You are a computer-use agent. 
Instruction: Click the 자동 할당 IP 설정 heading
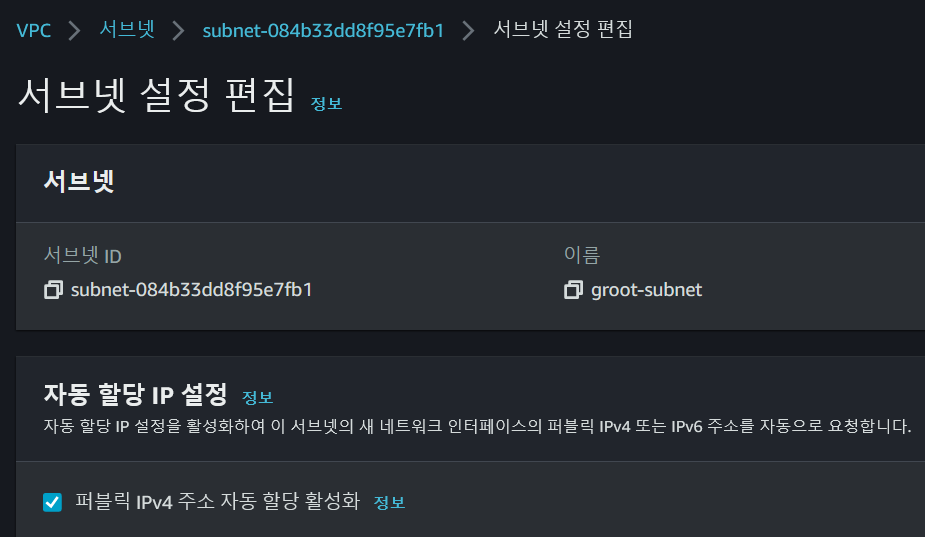pos(136,394)
